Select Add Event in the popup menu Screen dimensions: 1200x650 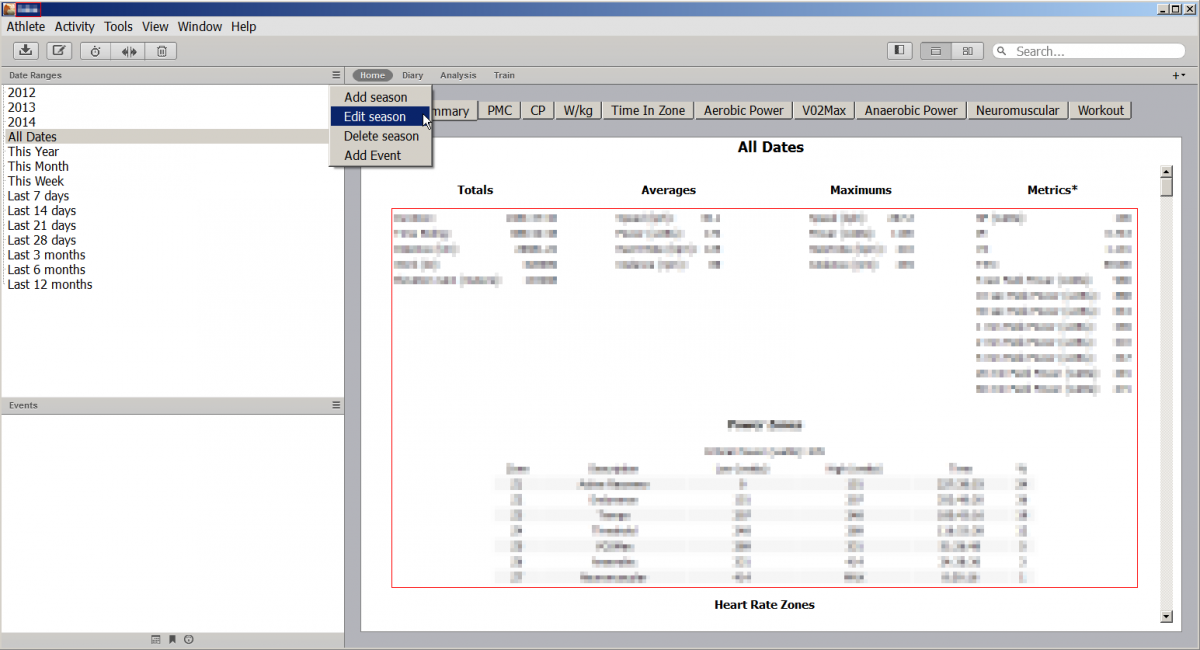tap(372, 155)
